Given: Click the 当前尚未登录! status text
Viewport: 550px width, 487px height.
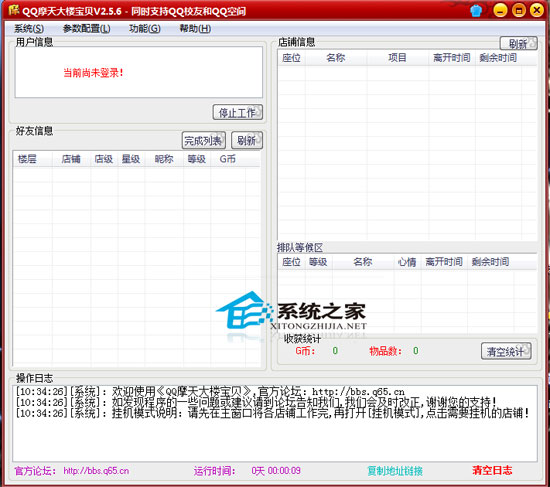Looking at the screenshot, I should click(x=93, y=73).
